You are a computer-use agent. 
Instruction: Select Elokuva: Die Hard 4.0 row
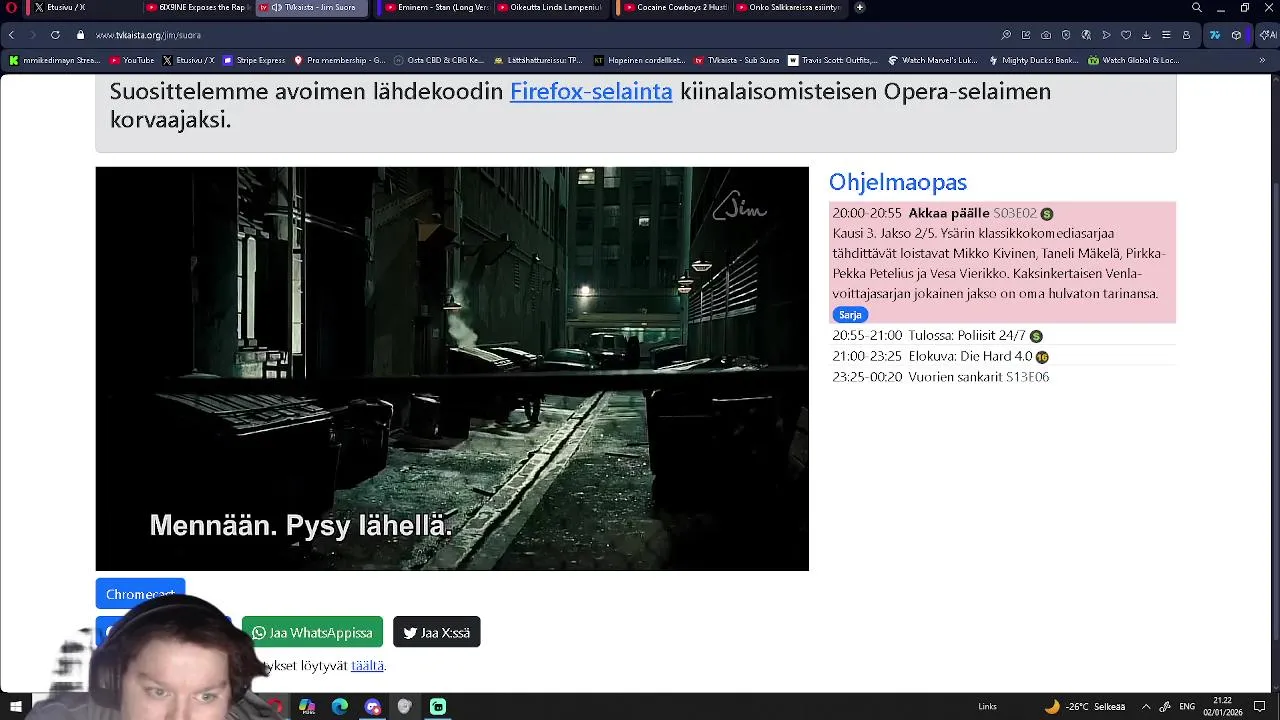point(1002,356)
